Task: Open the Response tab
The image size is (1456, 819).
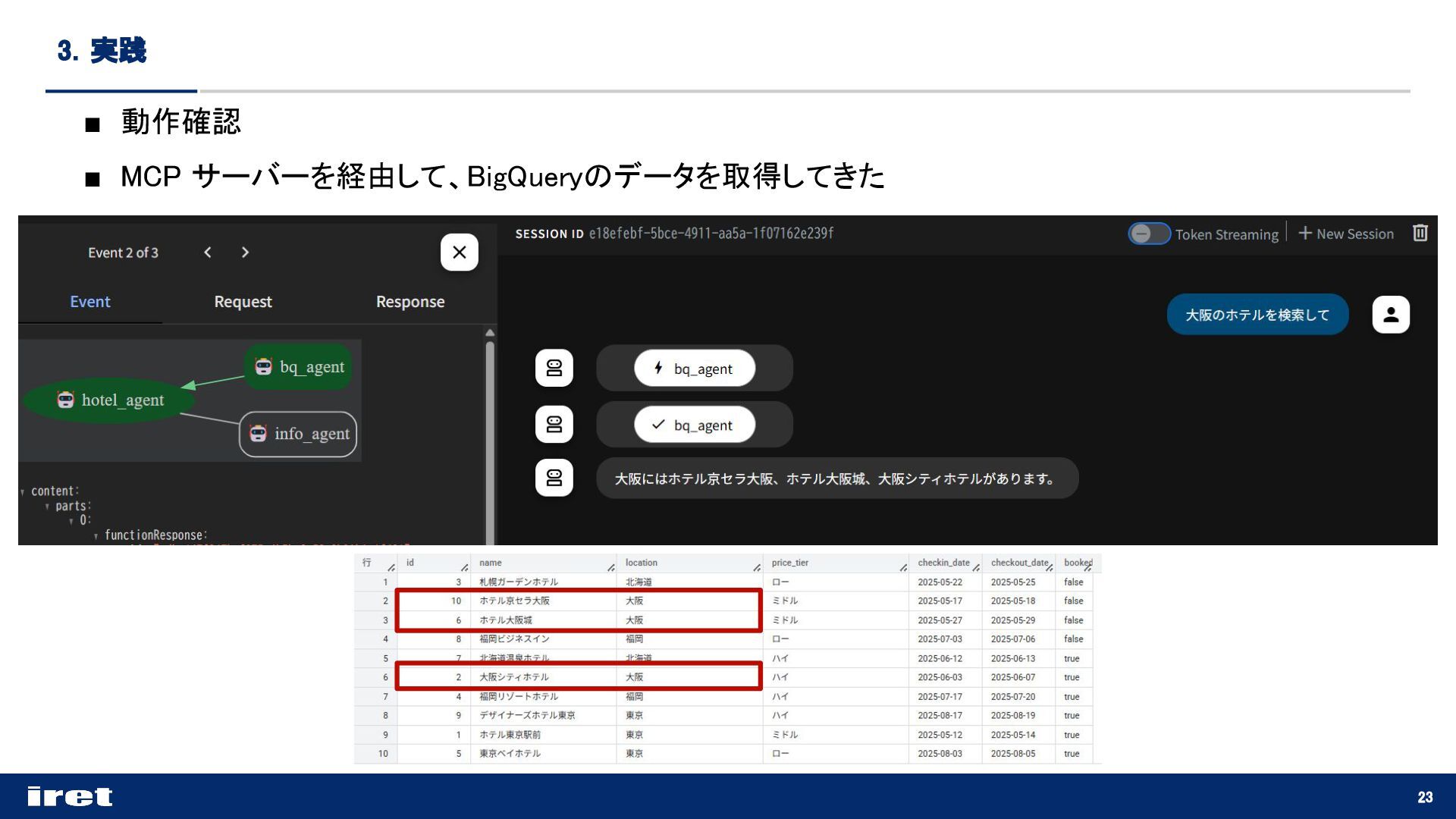Action: pos(410,302)
